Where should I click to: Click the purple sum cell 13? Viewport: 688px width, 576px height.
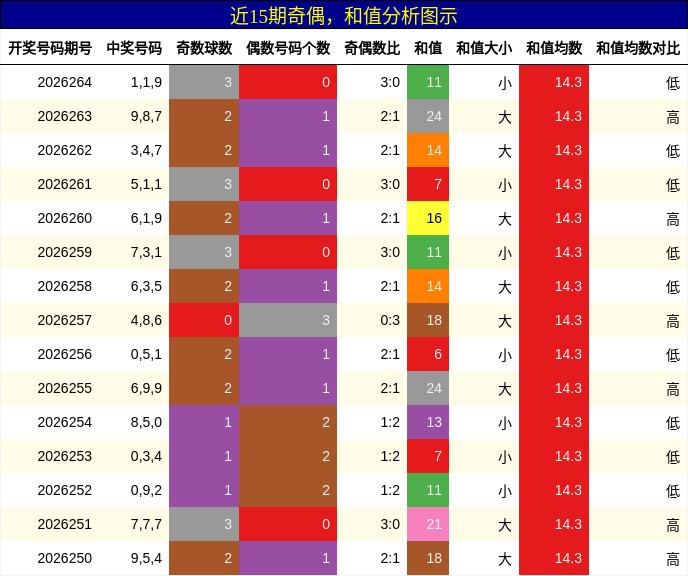[428, 422]
